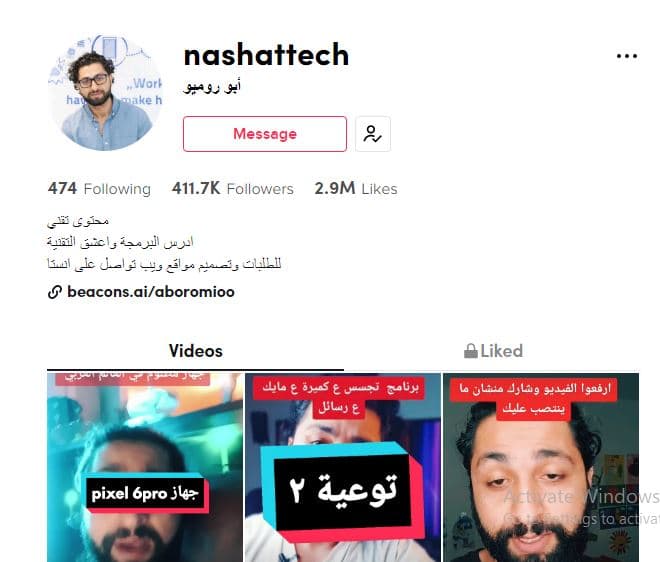This screenshot has height=562, width=660.
Task: Open the توعية ٢ video thumbnail
Action: 343,467
